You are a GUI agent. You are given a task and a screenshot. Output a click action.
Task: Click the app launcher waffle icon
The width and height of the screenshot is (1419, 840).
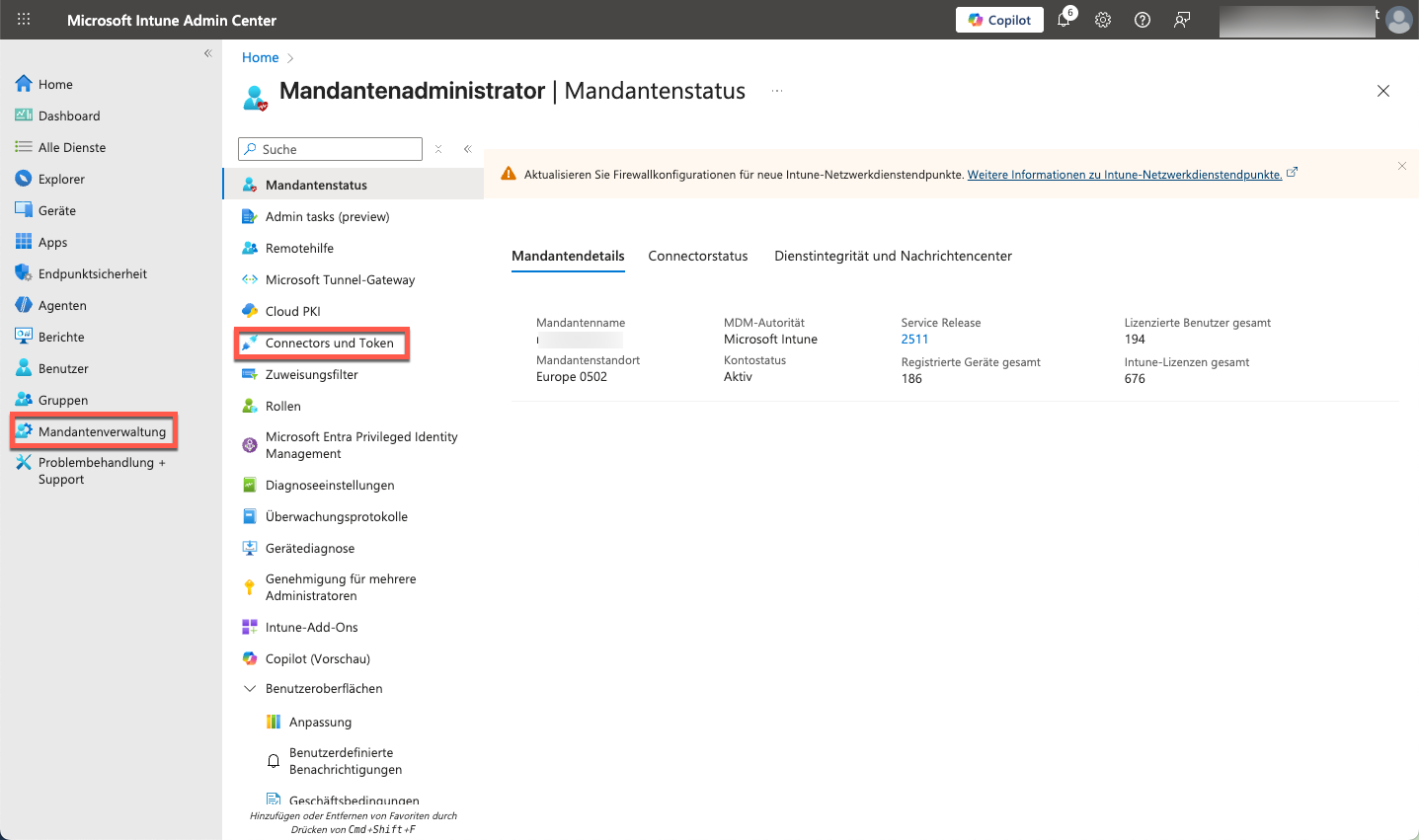24,20
